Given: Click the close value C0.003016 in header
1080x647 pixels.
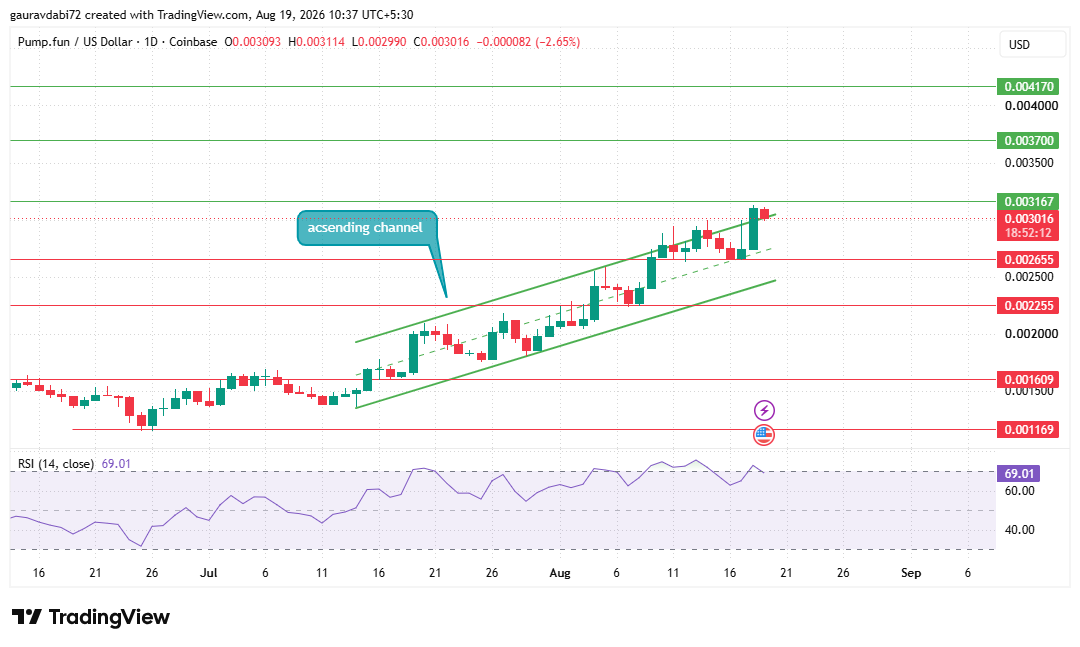Looking at the screenshot, I should coord(441,42).
